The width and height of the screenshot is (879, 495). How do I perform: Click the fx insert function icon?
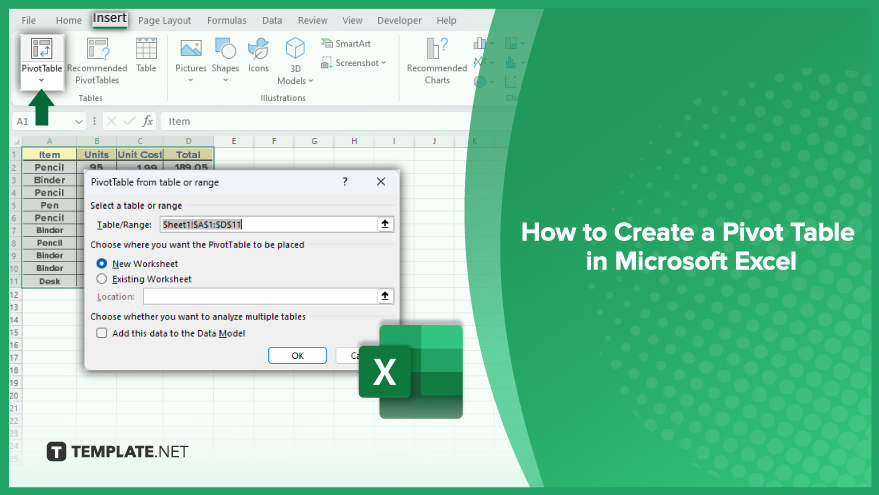point(147,121)
